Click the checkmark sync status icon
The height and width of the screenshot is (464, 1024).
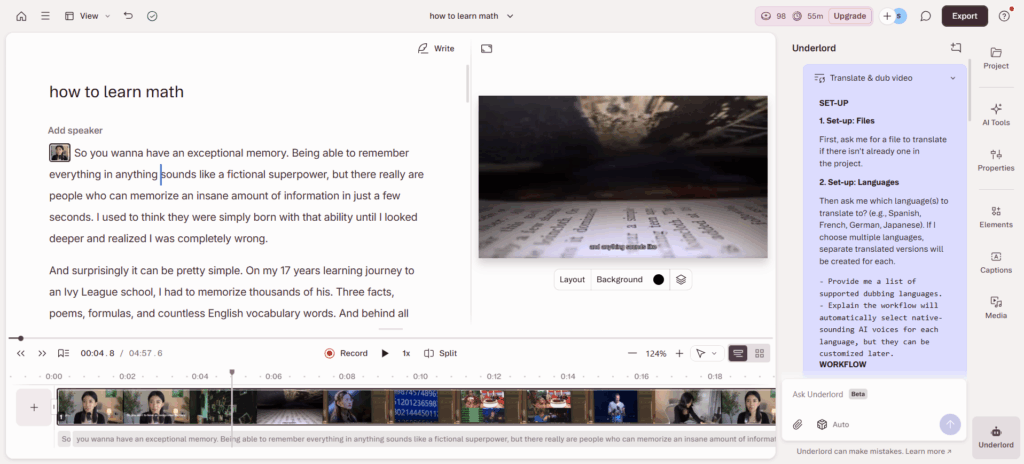152,16
